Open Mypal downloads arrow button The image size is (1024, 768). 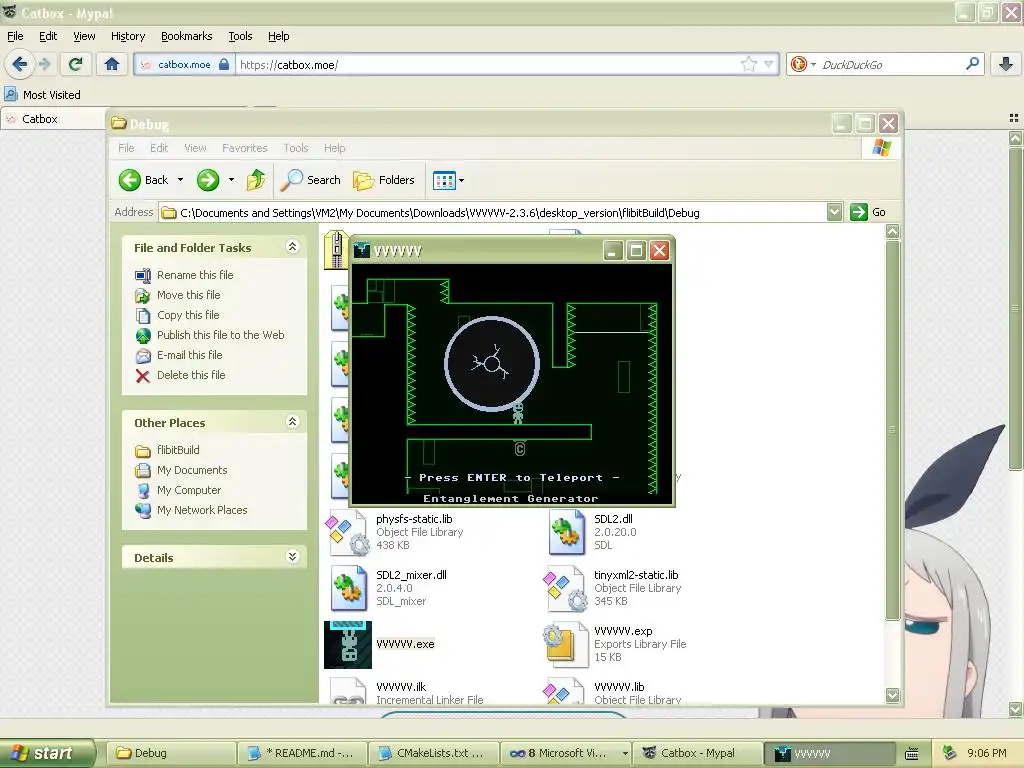[x=1006, y=64]
